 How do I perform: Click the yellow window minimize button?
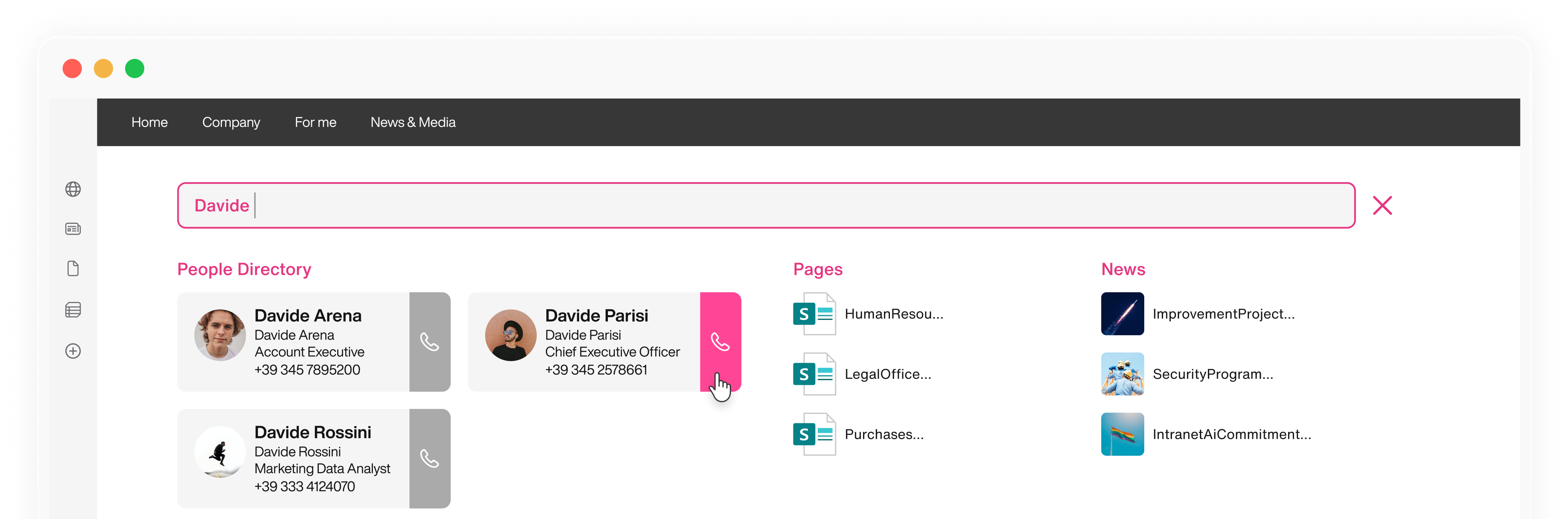103,68
